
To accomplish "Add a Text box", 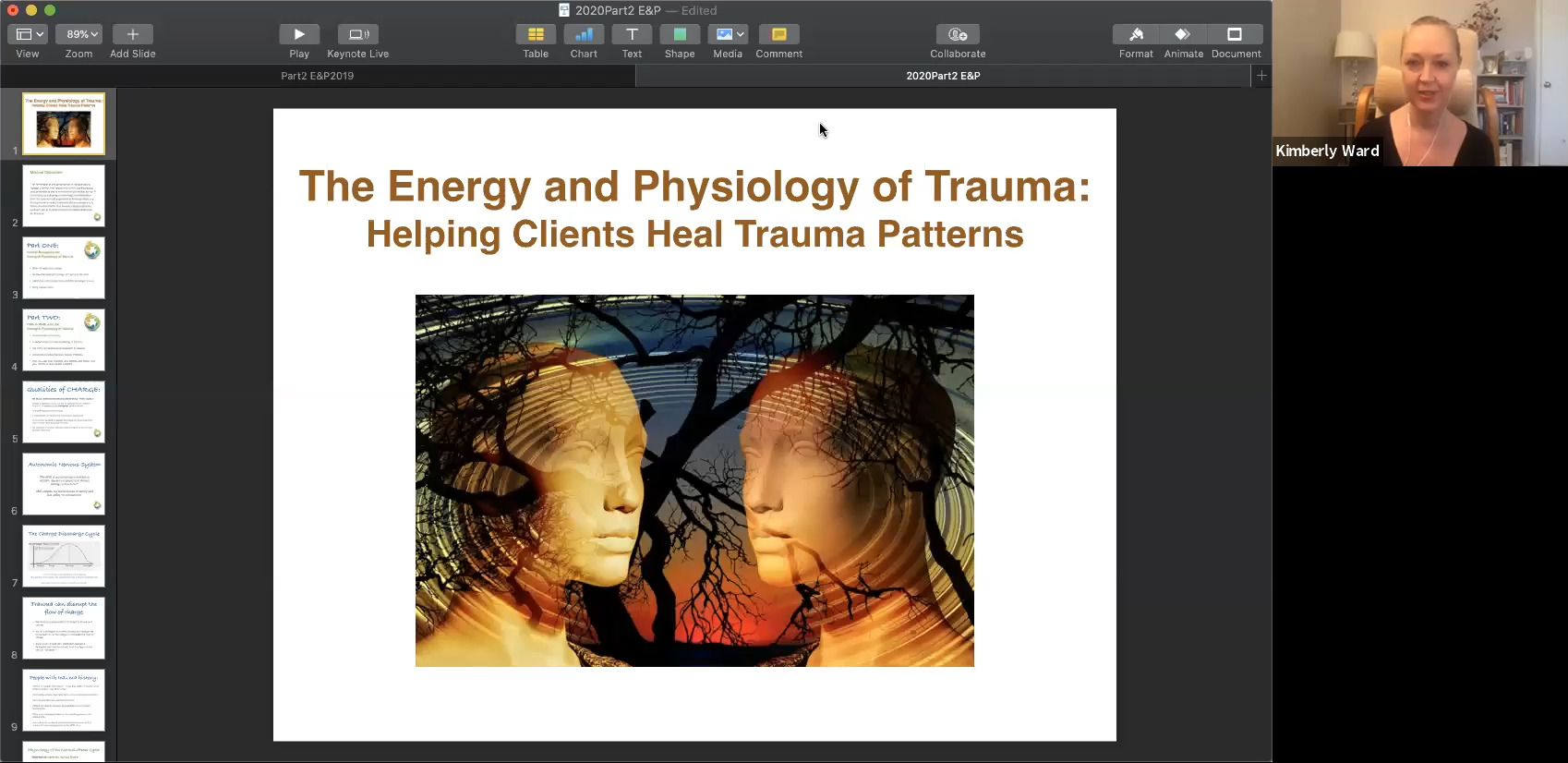I will [x=632, y=34].
